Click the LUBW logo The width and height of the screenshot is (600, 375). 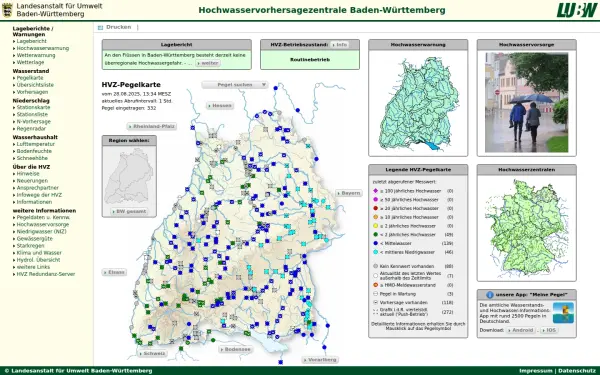pos(577,10)
